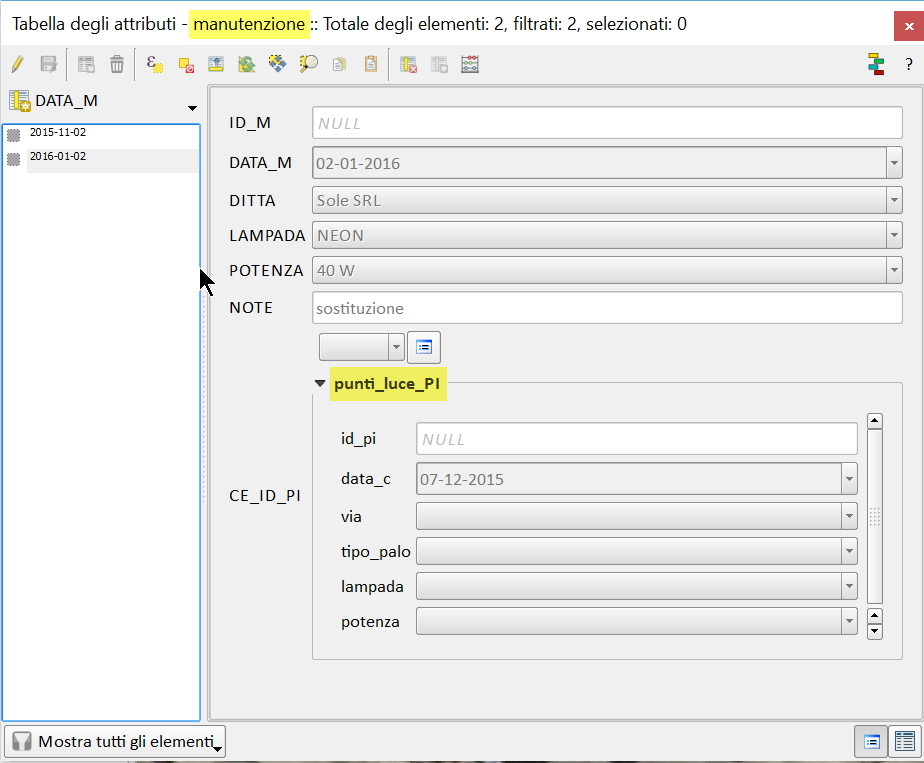Open the DATA_M column preview menu

[x=191, y=108]
